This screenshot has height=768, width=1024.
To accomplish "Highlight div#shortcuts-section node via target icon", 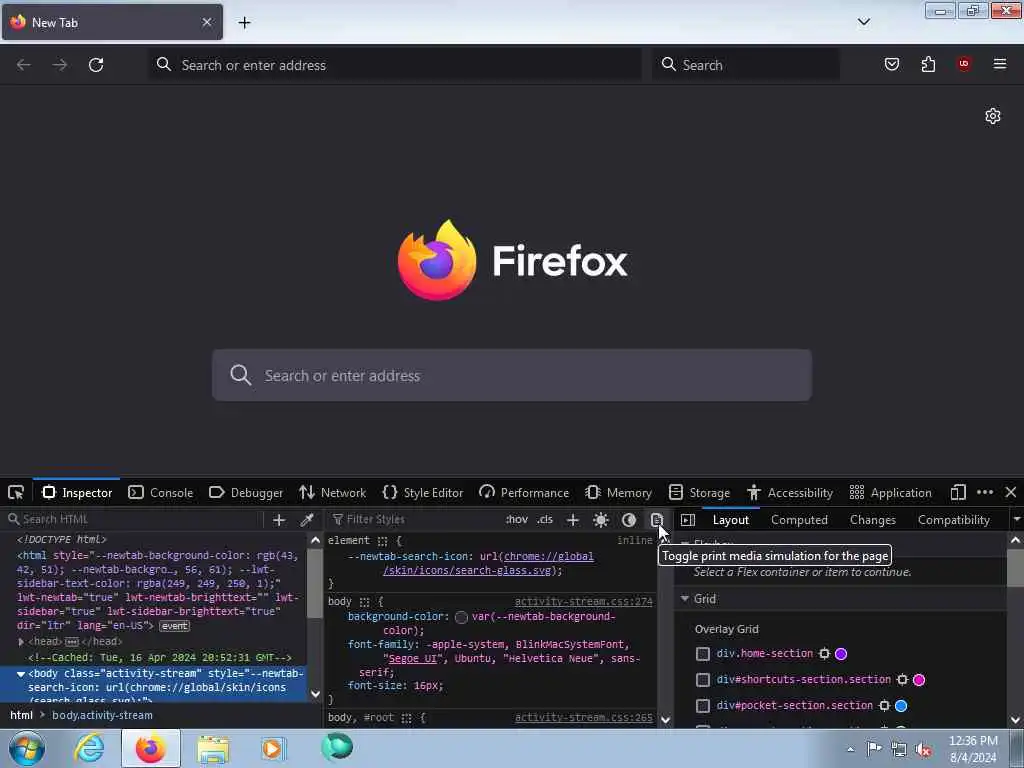I will coord(903,680).
